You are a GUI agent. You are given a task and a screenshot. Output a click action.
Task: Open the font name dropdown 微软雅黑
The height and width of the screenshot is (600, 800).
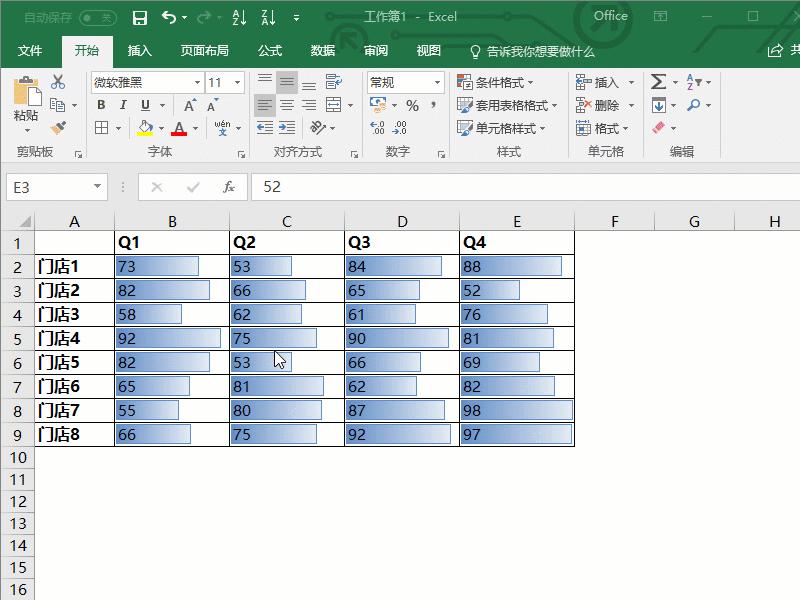pos(197,82)
